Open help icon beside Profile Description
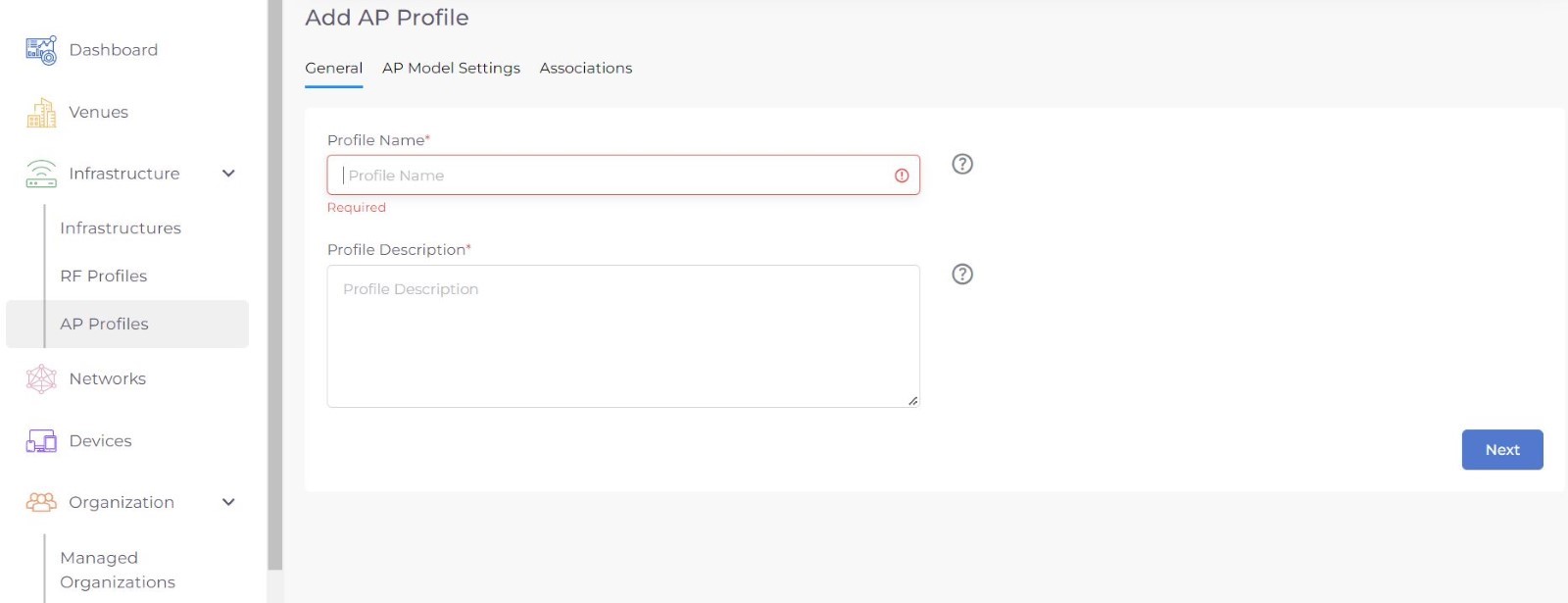 (x=962, y=274)
